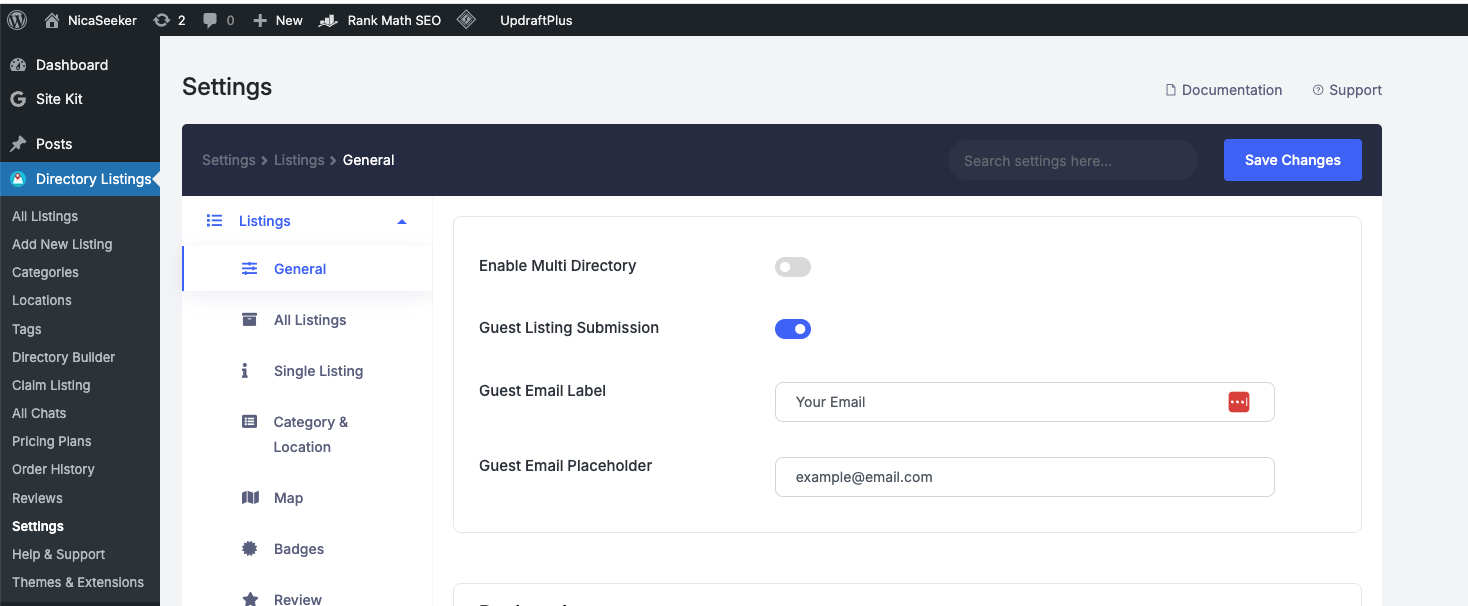Screen dimensions: 1468x606
Task: Click the Map settings icon
Action: click(250, 498)
